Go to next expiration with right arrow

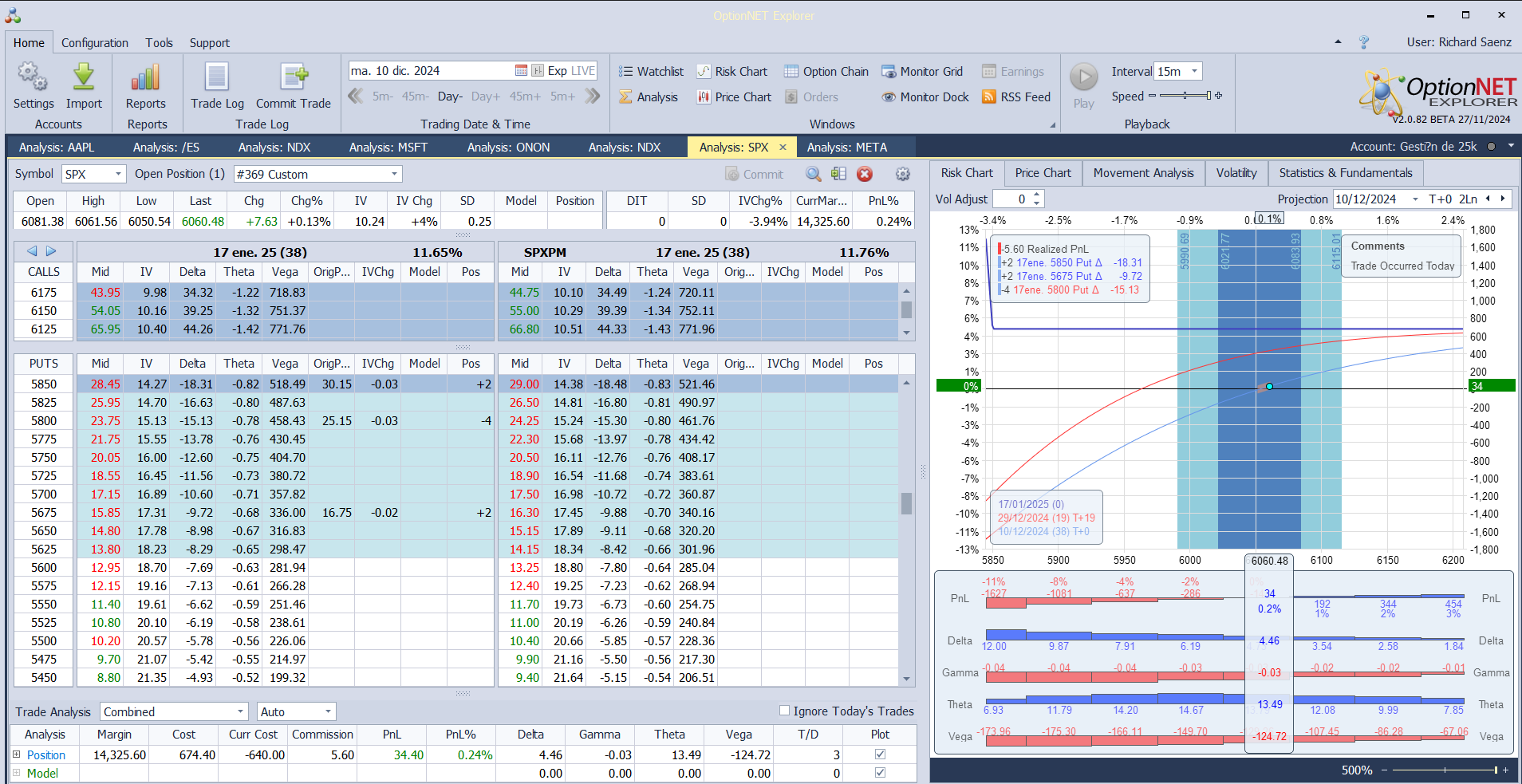[51, 251]
